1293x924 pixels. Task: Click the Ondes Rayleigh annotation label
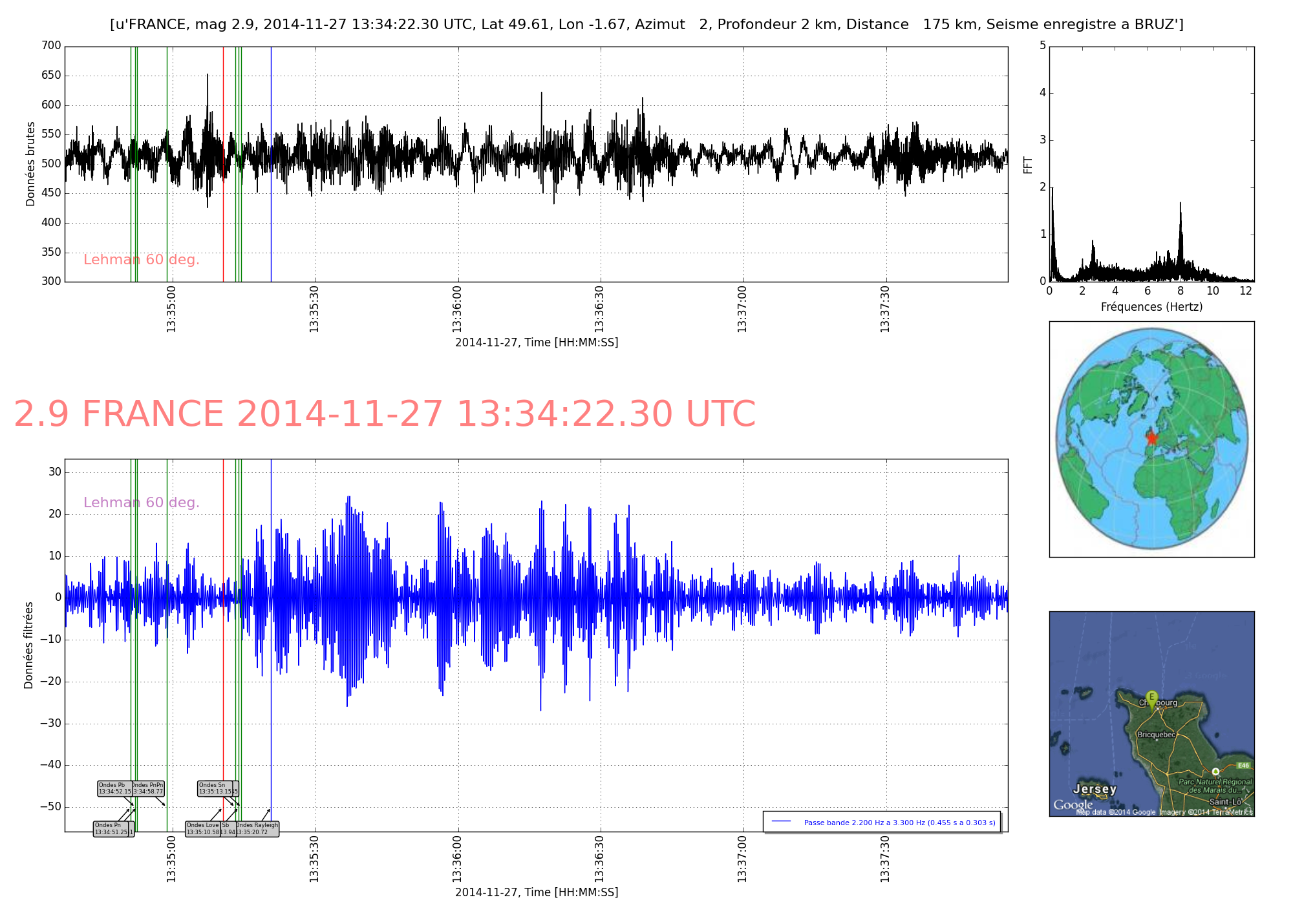coord(257,829)
